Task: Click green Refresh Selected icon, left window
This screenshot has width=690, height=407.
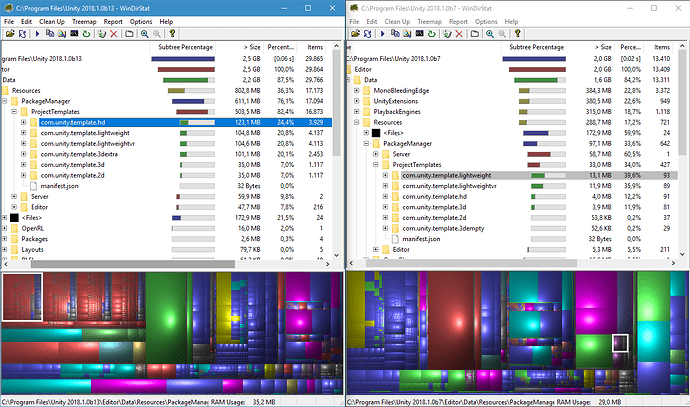Action: pyautogui.click(x=86, y=33)
